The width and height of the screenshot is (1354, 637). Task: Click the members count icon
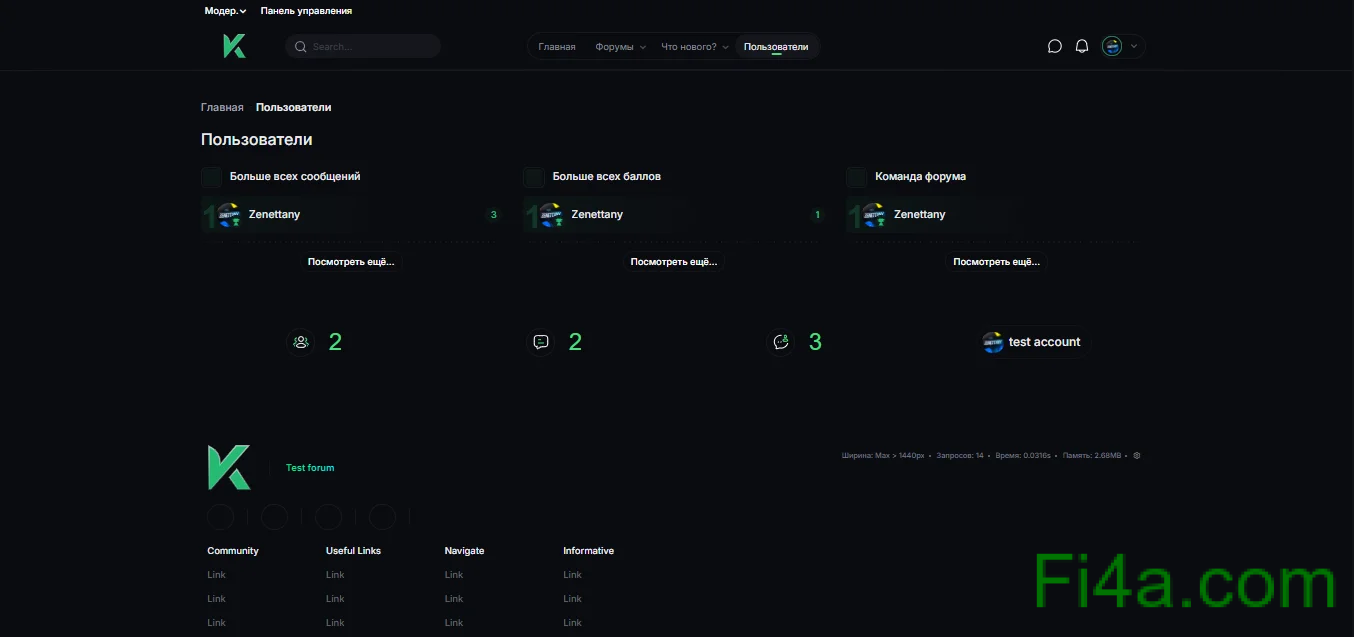(x=300, y=342)
